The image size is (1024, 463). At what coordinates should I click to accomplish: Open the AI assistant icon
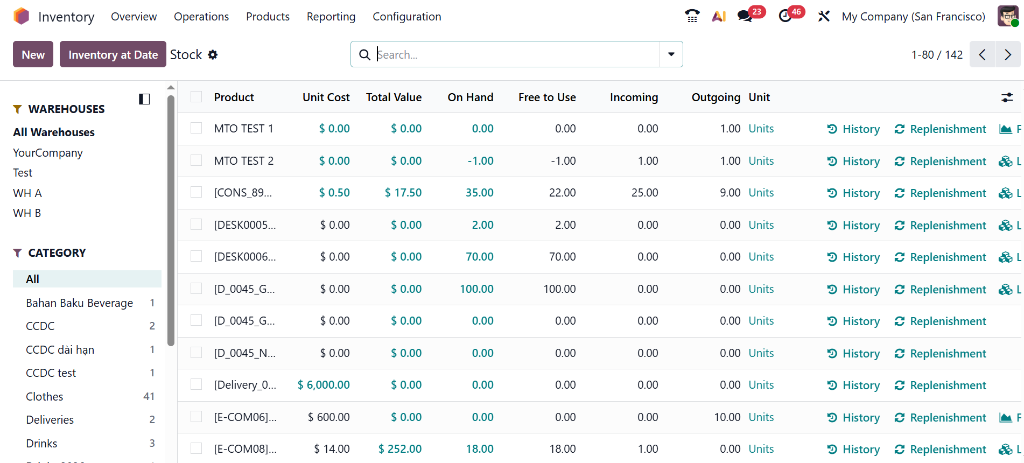coord(718,16)
